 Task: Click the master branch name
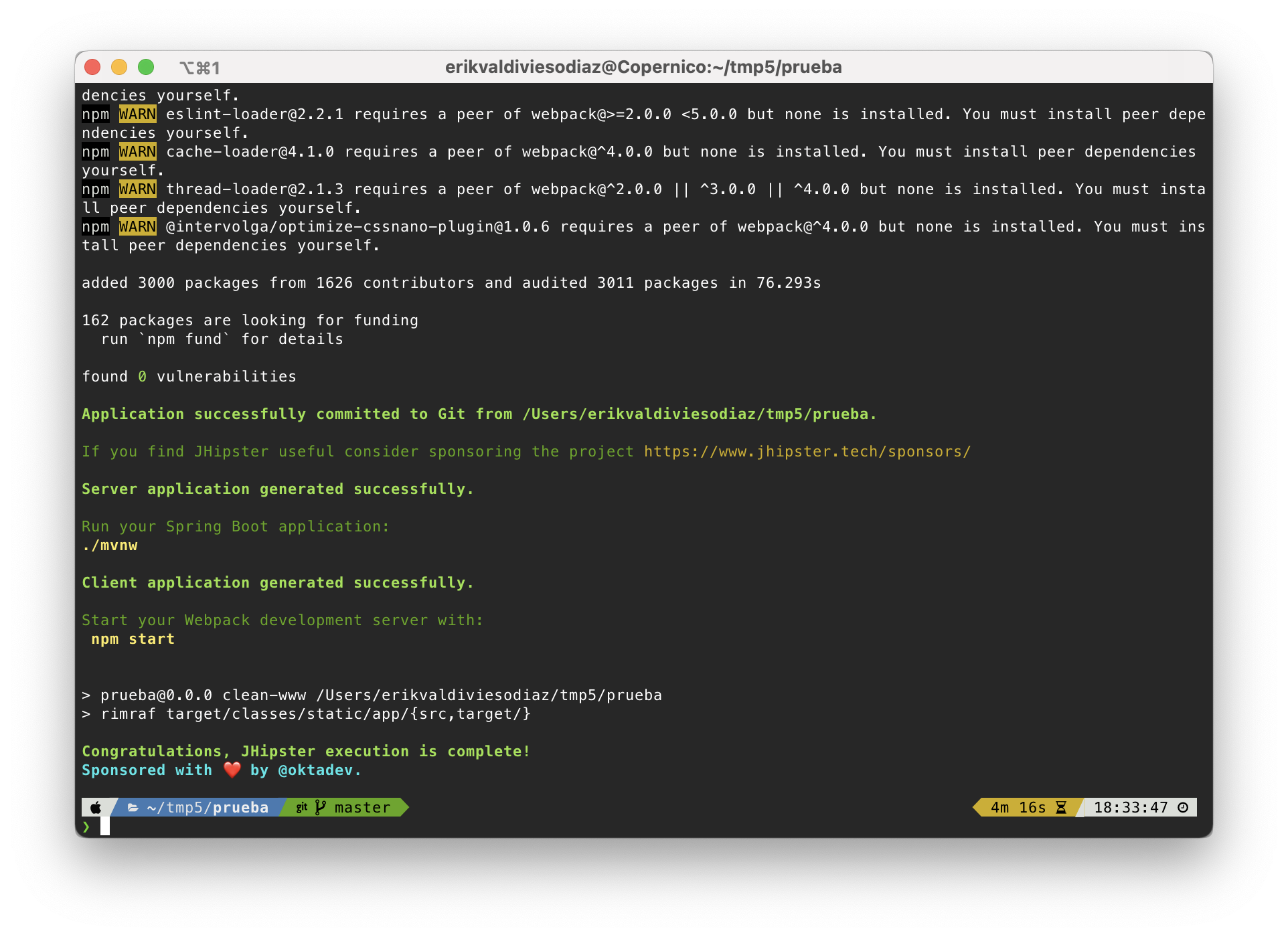tap(362, 808)
